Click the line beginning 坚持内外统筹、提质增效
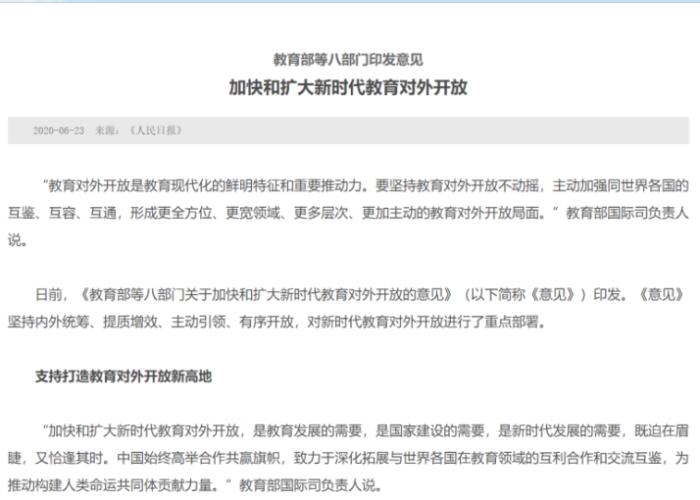This screenshot has width=700, height=500. tap(277, 322)
